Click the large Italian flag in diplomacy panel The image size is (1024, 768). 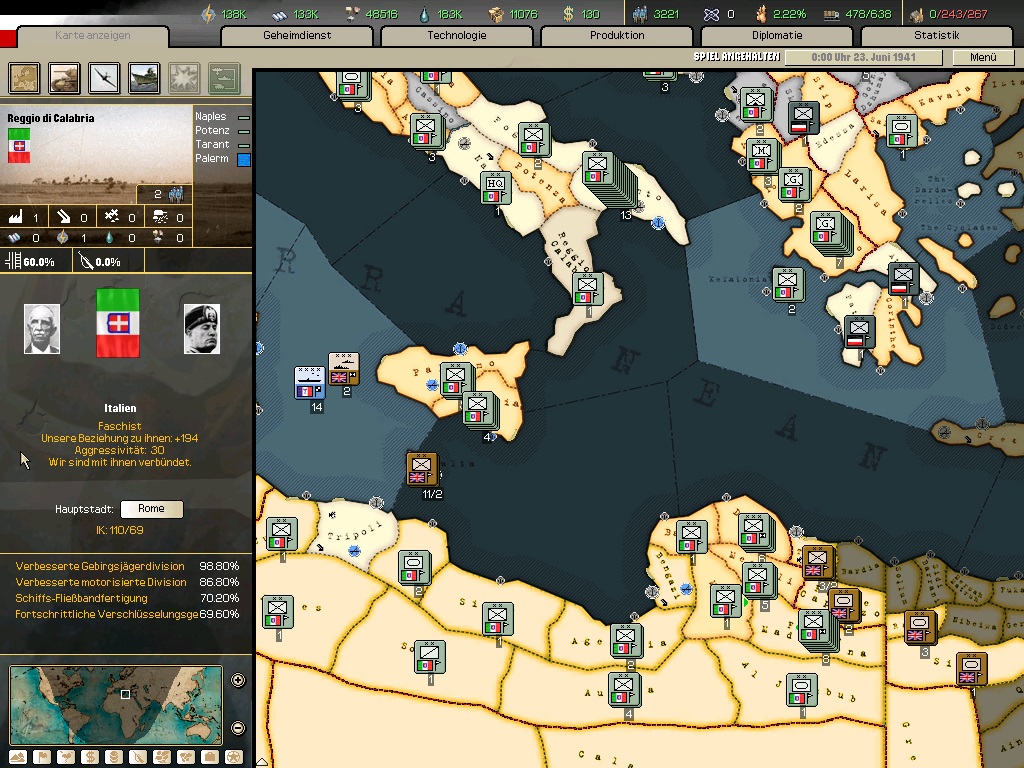coord(118,323)
